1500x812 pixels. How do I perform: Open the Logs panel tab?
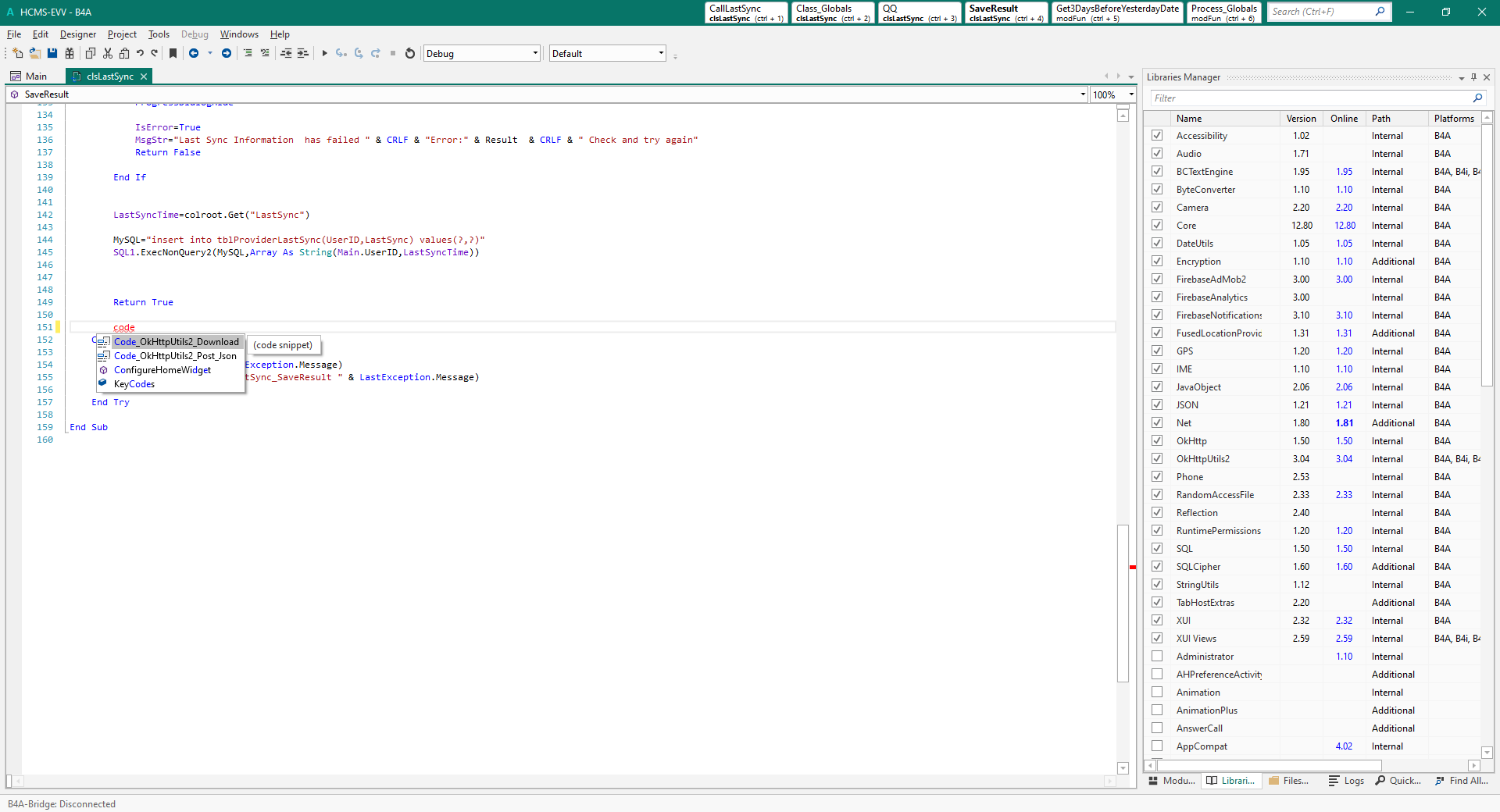1346,781
